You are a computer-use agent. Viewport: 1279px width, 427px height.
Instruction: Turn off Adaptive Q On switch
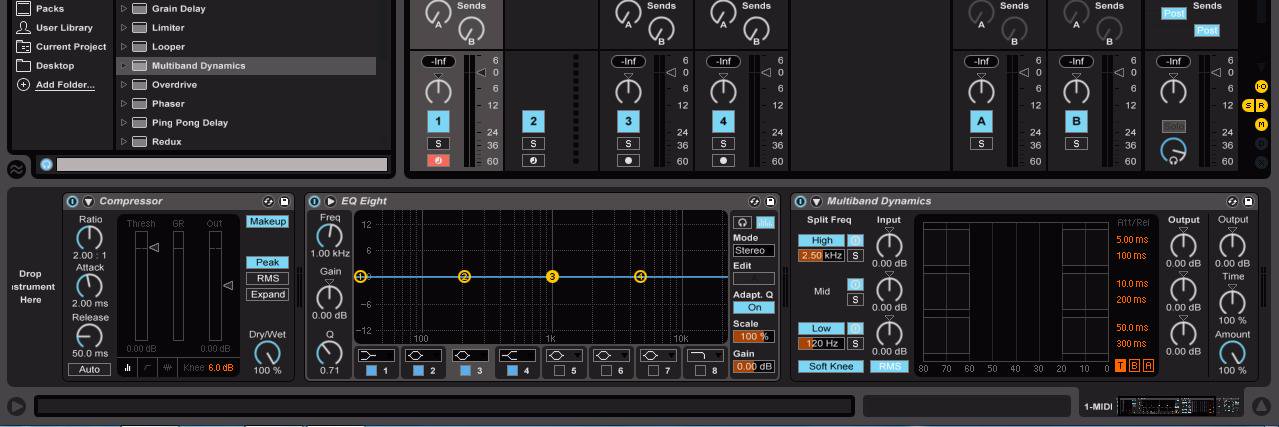(753, 308)
